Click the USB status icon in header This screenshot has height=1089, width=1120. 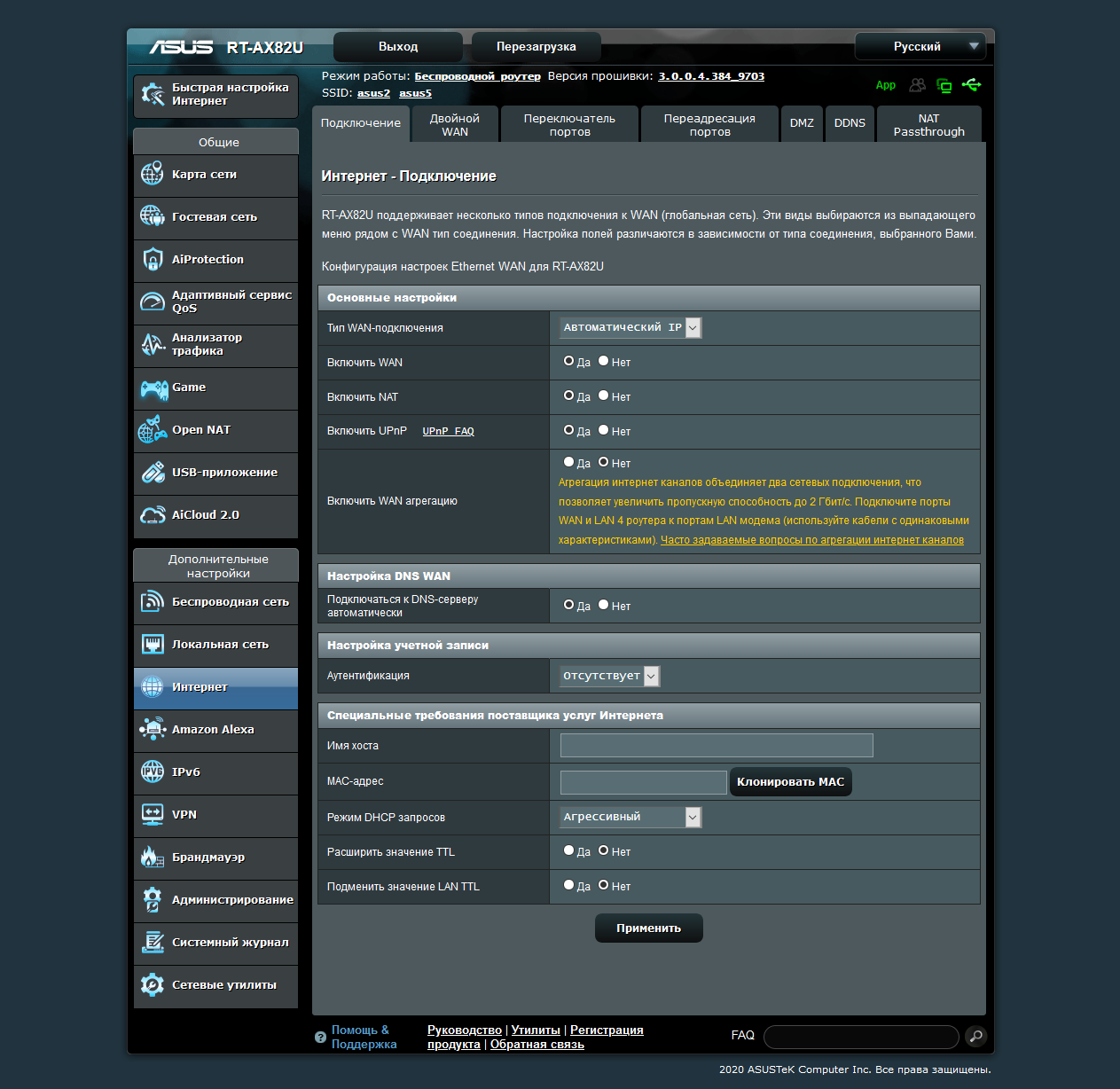[x=972, y=85]
